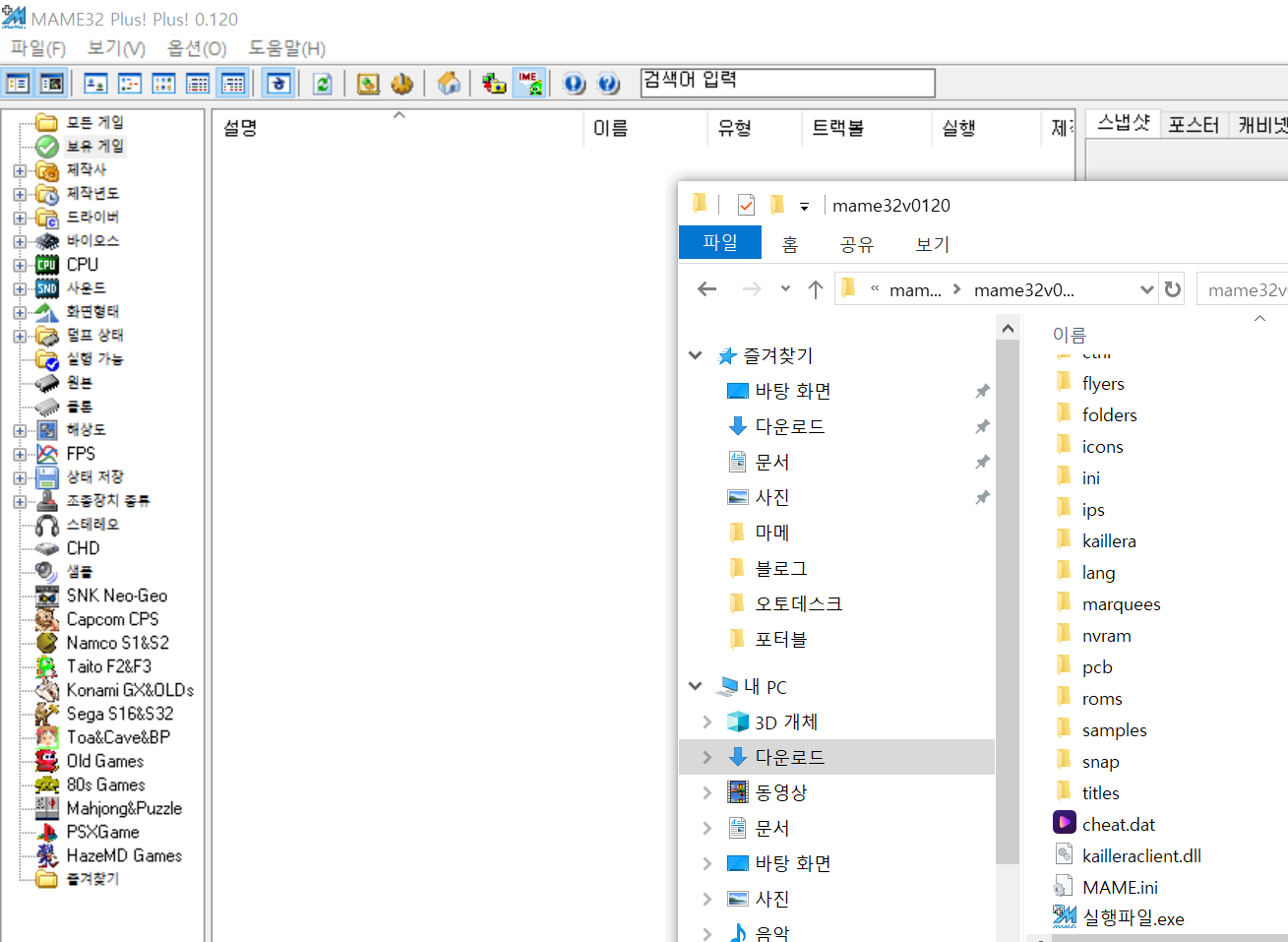
Task: Expand the 제작사 tree node
Action: point(20,170)
